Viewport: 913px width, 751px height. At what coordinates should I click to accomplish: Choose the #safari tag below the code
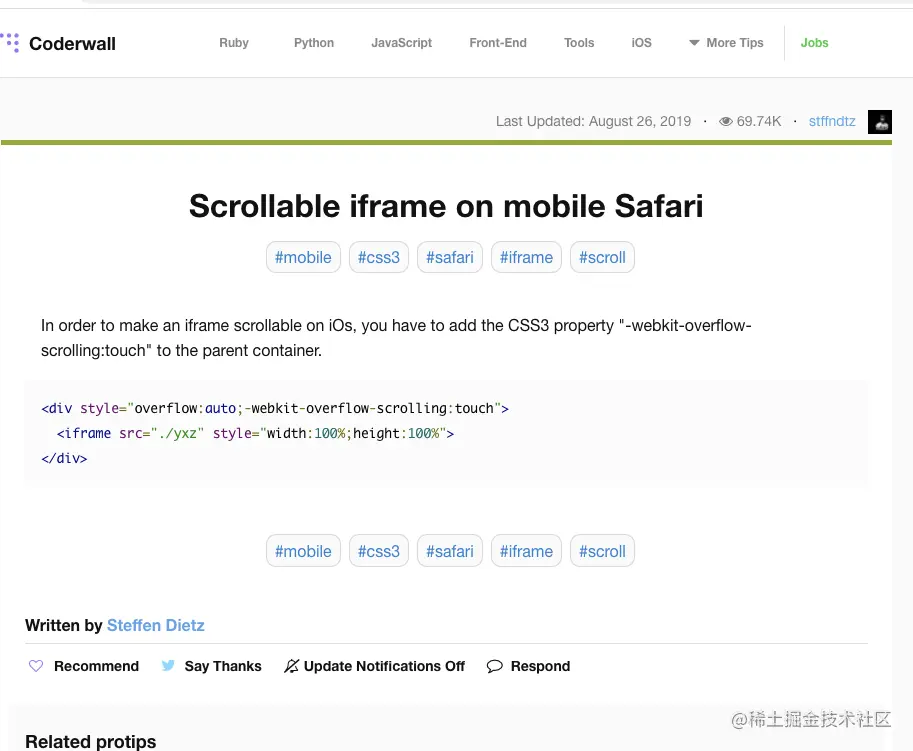coord(450,551)
